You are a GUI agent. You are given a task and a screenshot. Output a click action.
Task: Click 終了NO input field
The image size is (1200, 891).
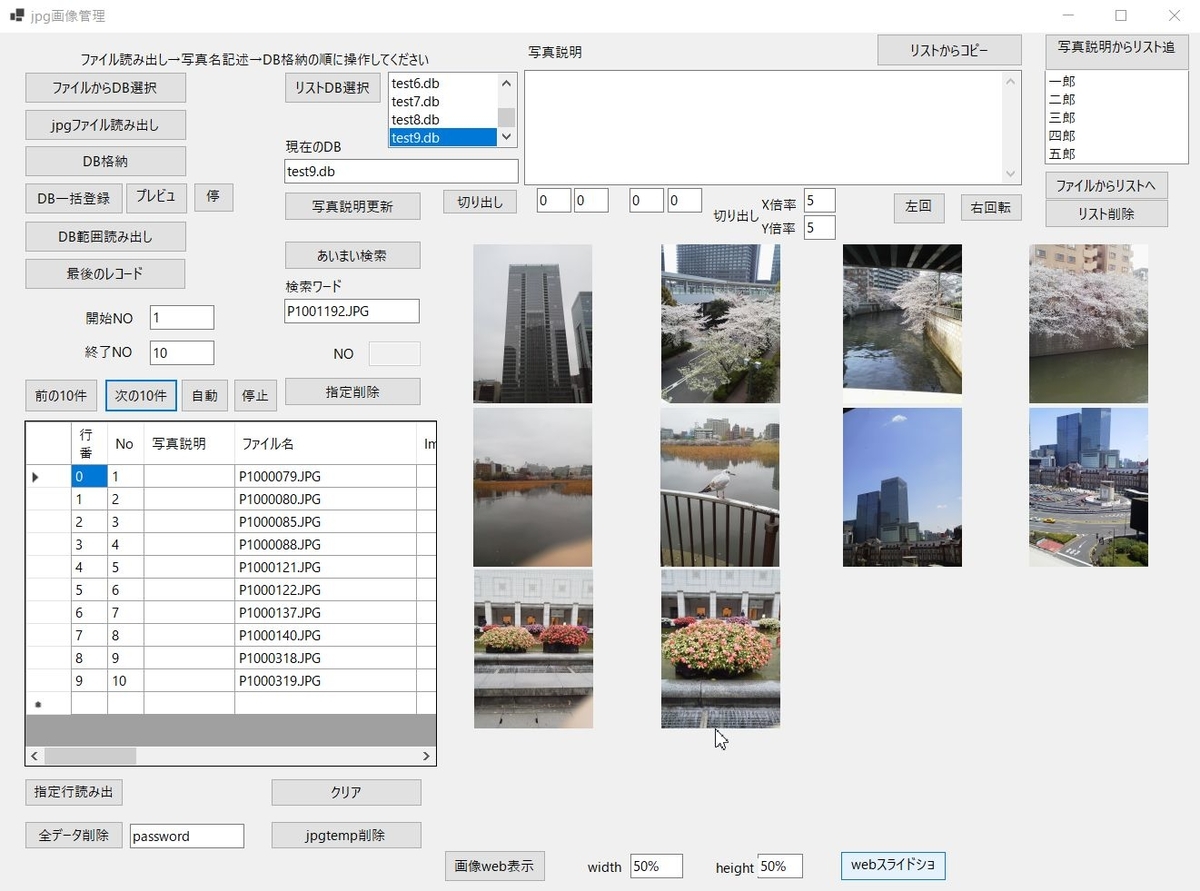click(x=182, y=352)
